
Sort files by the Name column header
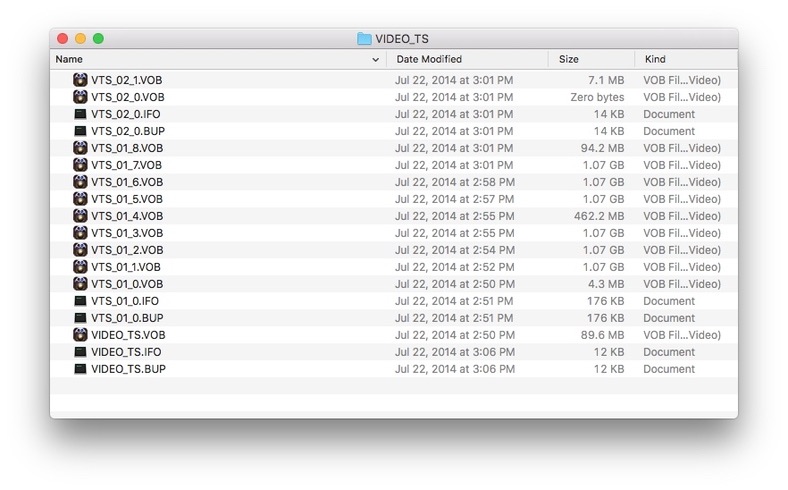pos(218,59)
